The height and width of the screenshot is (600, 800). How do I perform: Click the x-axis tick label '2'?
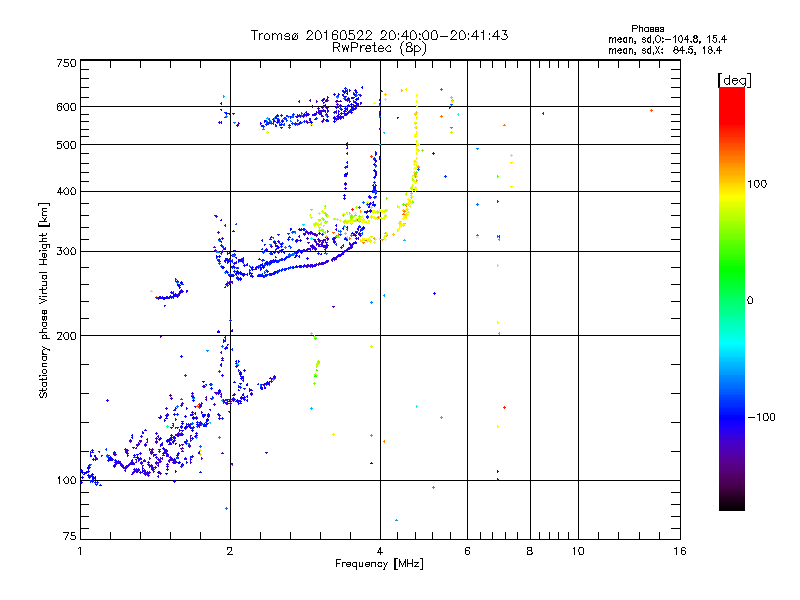click(x=230, y=551)
